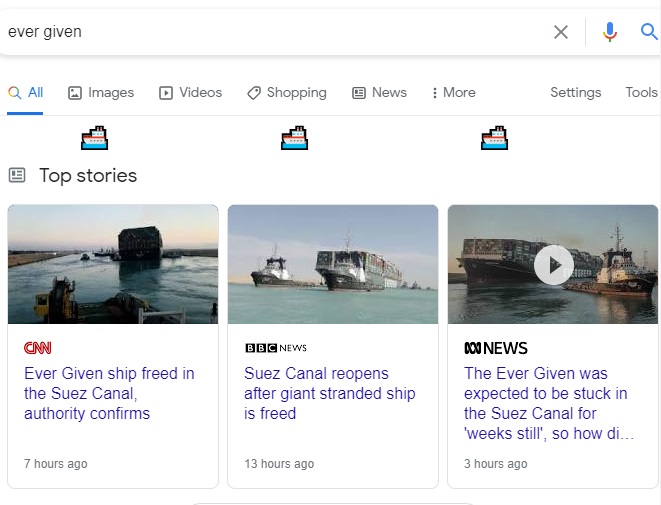The image size is (661, 505).
Task: Go to the News tab
Action: pyautogui.click(x=380, y=93)
